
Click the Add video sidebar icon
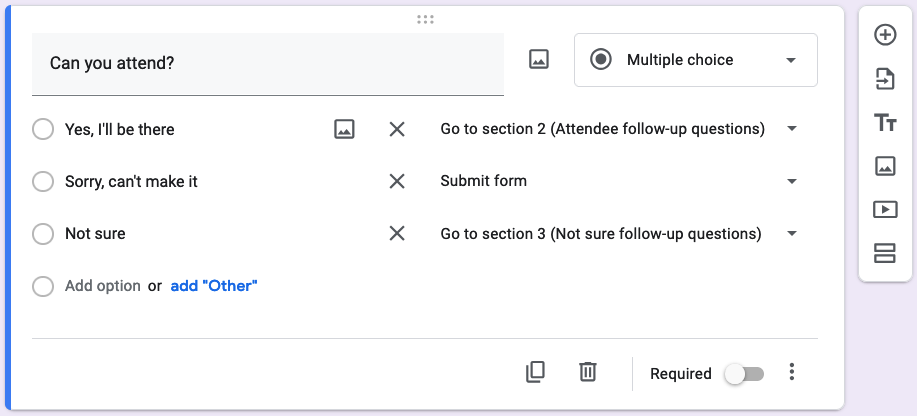(885, 209)
